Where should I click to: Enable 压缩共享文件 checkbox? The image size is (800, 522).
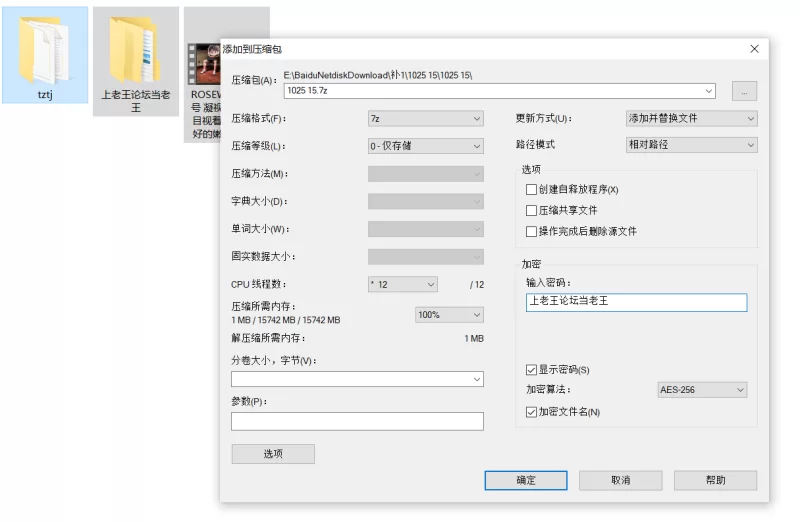point(531,210)
